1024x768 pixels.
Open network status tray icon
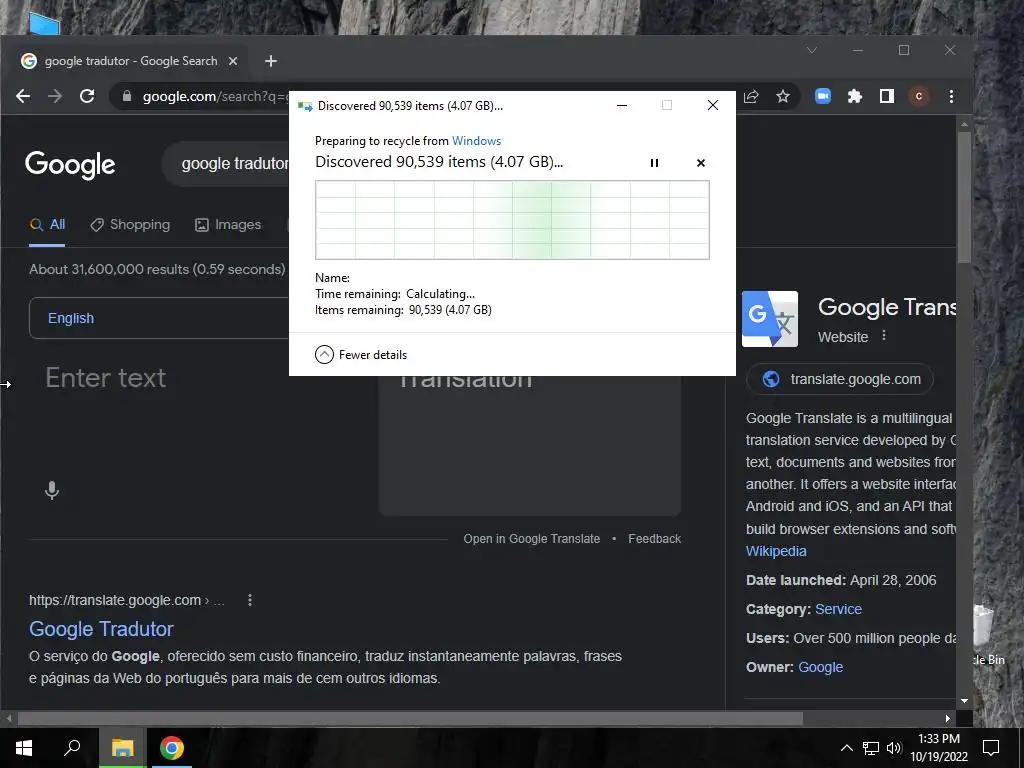(x=871, y=748)
